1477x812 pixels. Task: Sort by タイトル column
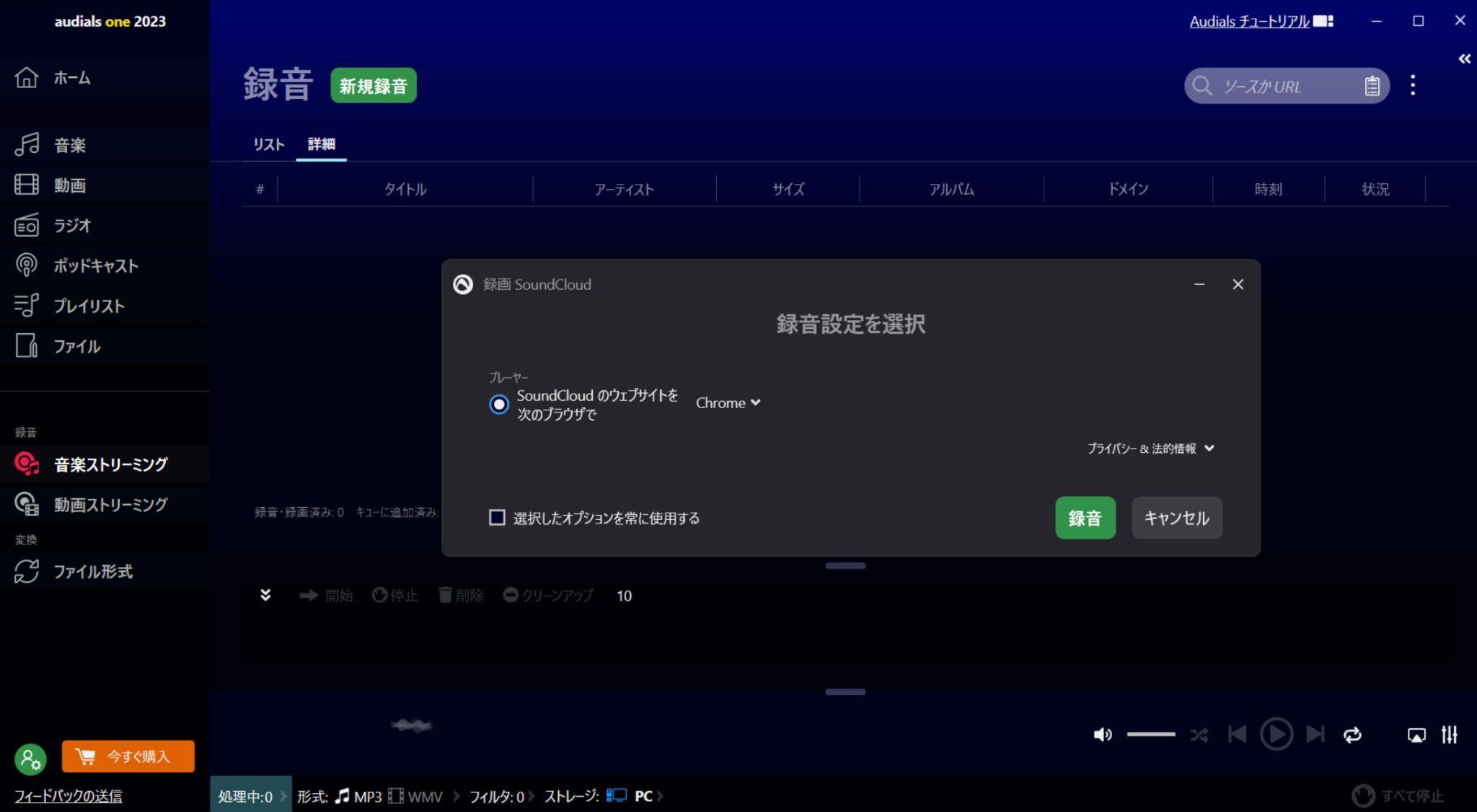(x=405, y=190)
